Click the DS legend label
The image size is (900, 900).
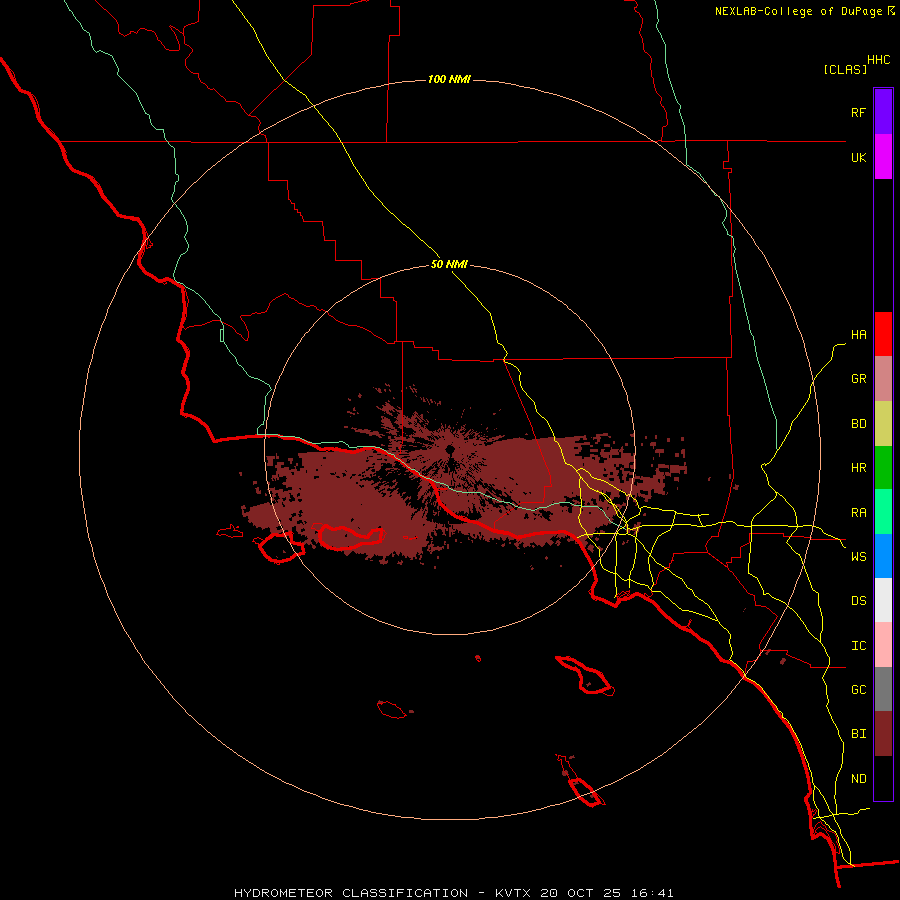(x=859, y=601)
